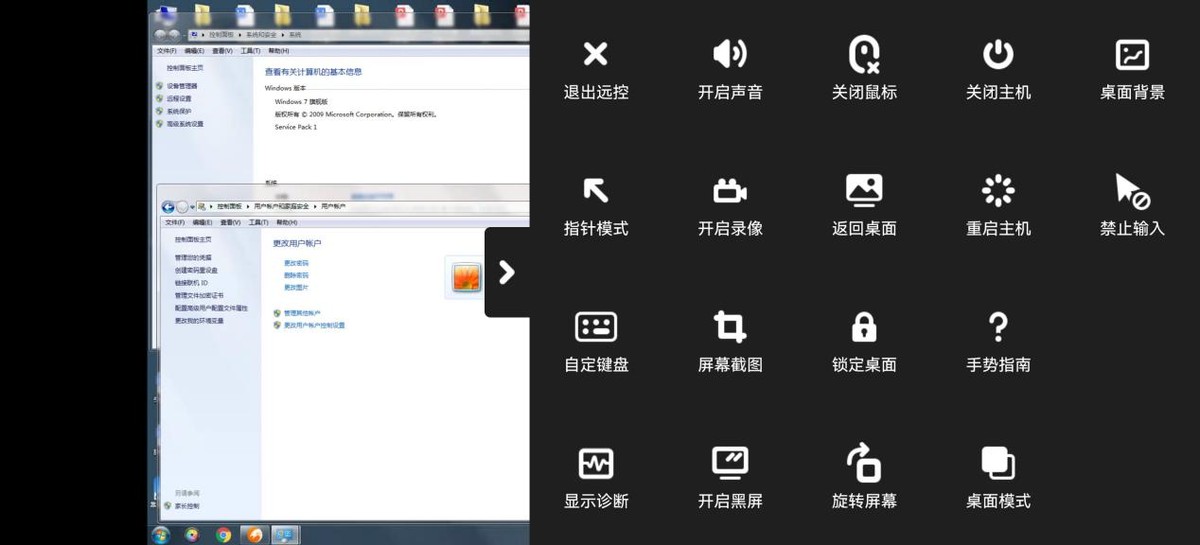This screenshot has height=545, width=1200.
Task: Lock the desktop via 锁定桌面
Action: point(864,343)
